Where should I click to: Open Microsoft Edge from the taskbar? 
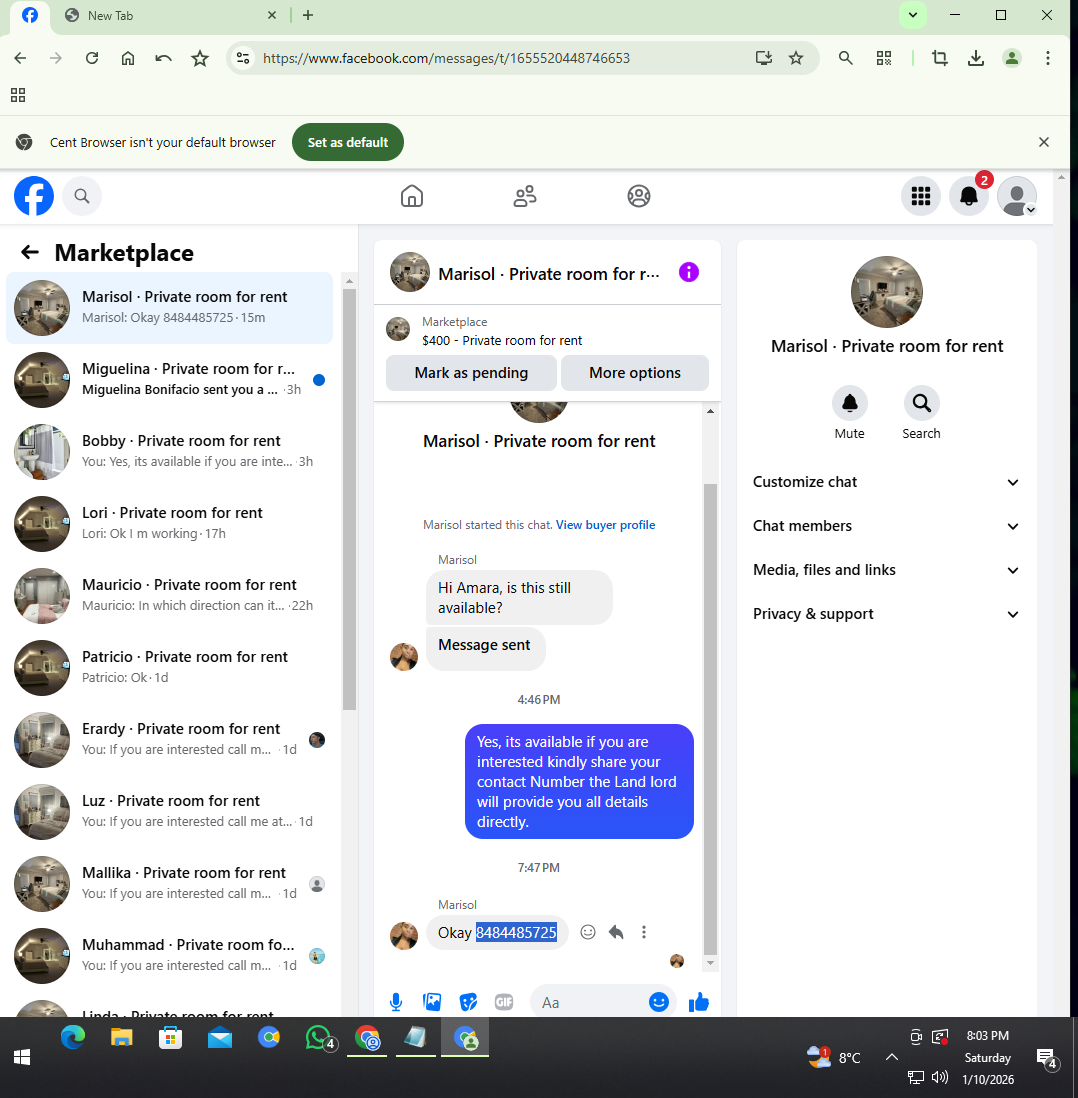(72, 1038)
